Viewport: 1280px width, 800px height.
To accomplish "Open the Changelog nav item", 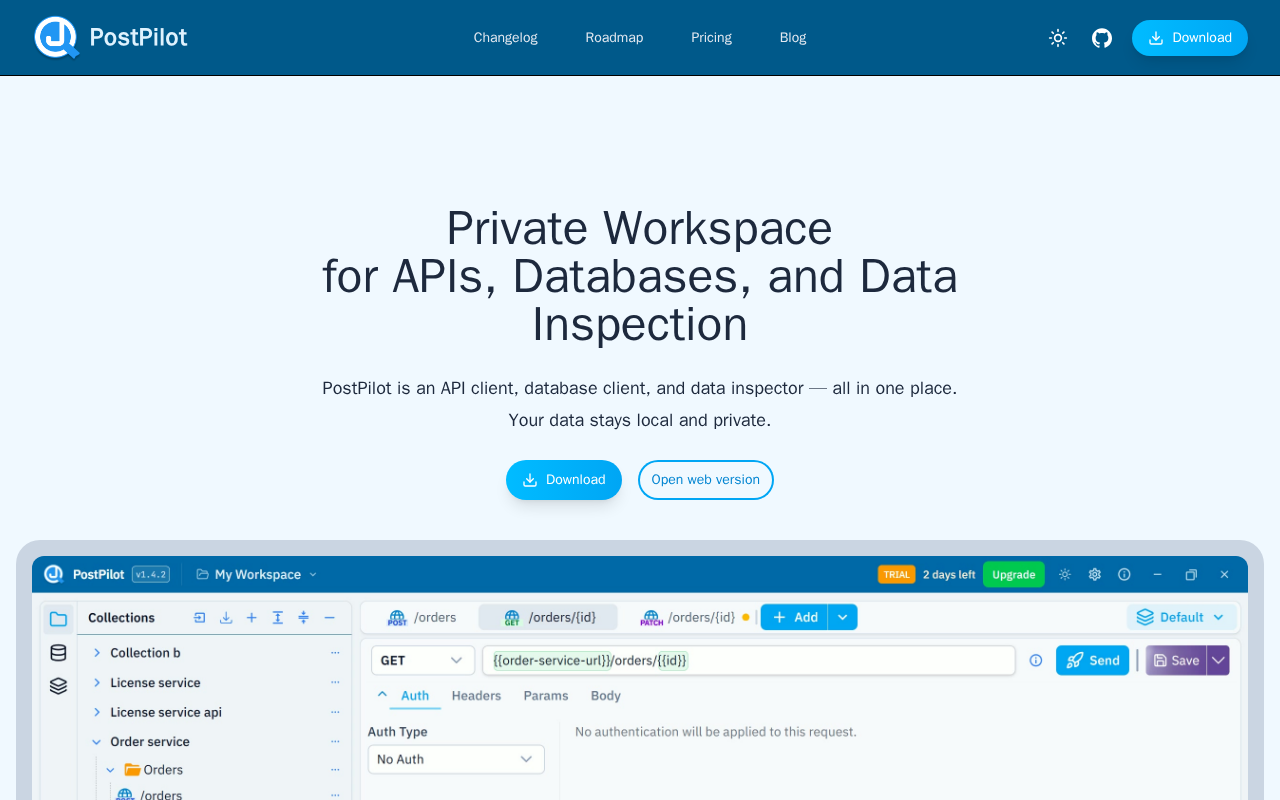I will (506, 38).
